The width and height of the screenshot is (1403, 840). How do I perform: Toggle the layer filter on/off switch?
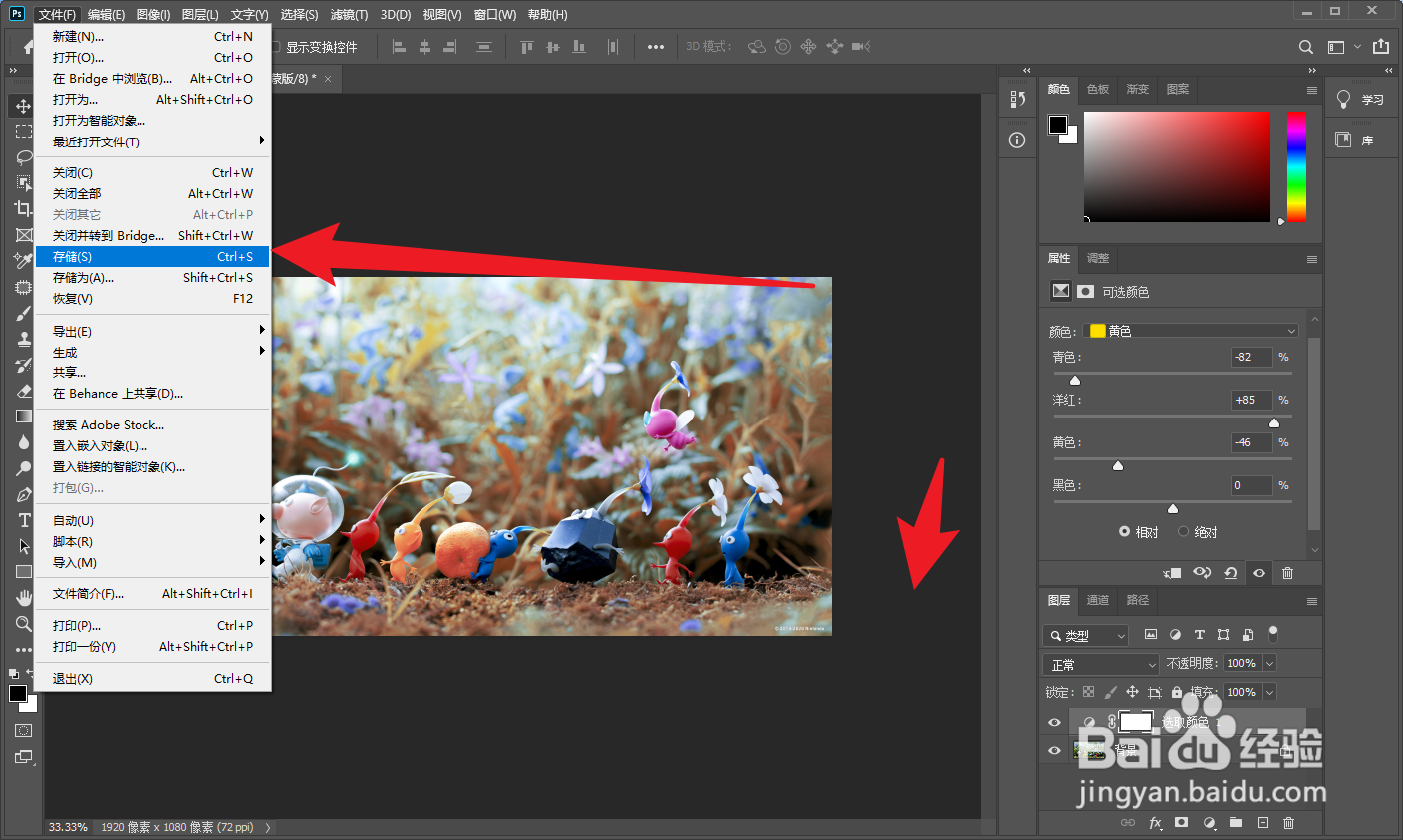click(1273, 634)
